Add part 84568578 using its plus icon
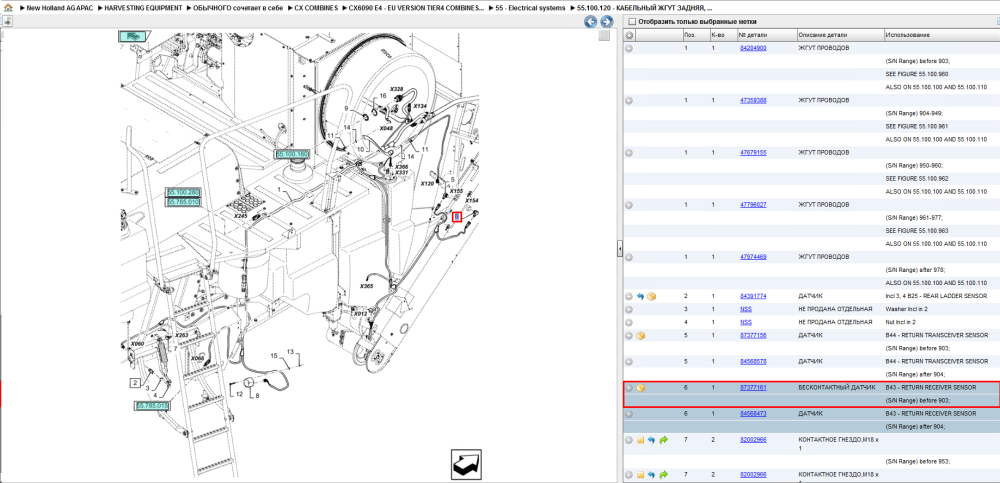This screenshot has width=1000, height=483. pos(629,362)
